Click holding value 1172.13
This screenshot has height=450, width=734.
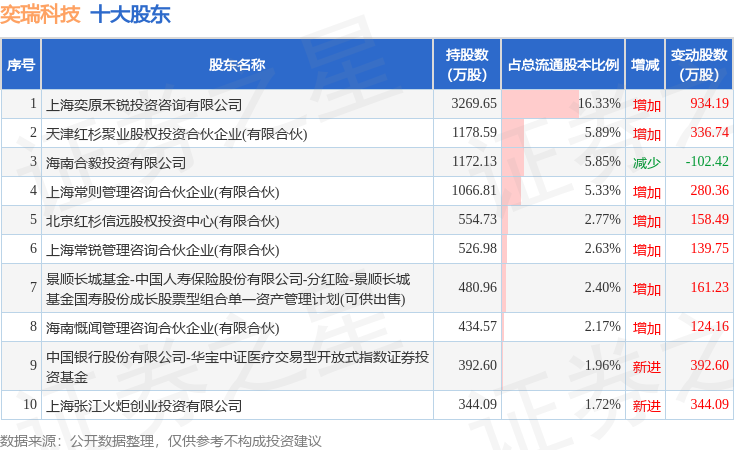(474, 161)
